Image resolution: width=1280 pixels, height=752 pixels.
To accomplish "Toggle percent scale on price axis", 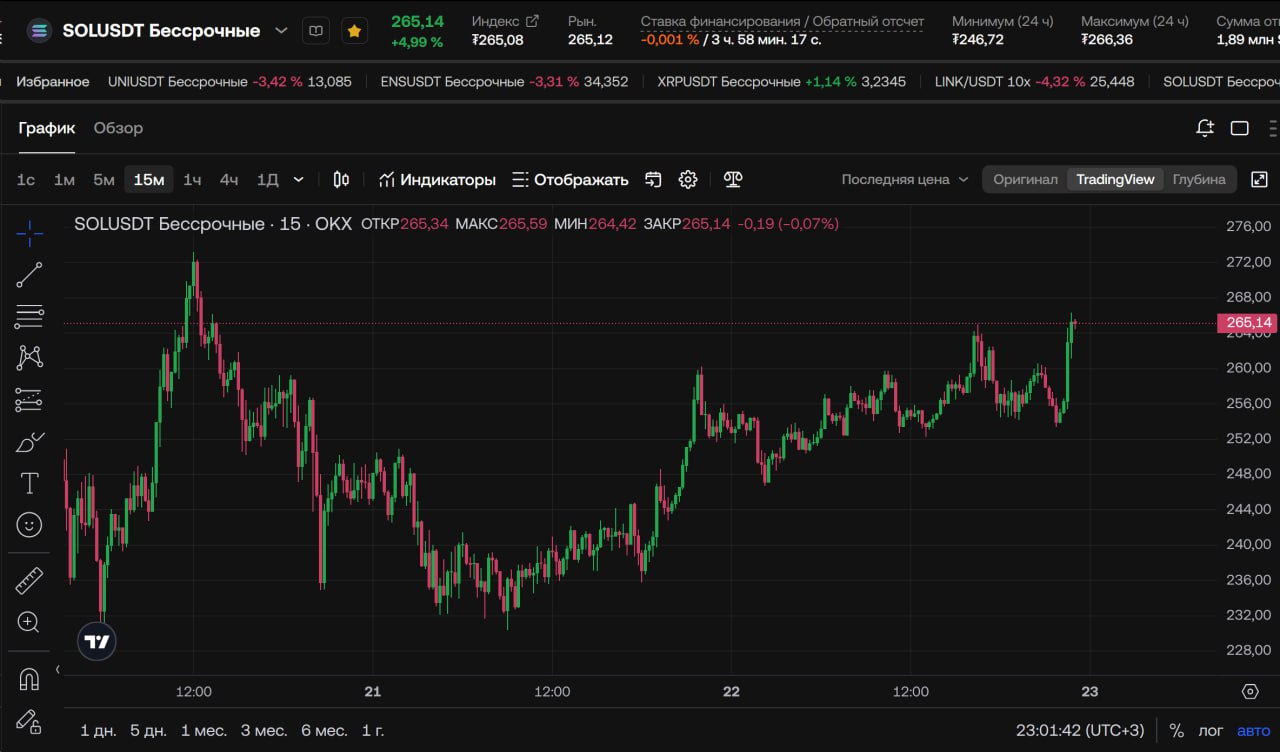I will 1177,731.
